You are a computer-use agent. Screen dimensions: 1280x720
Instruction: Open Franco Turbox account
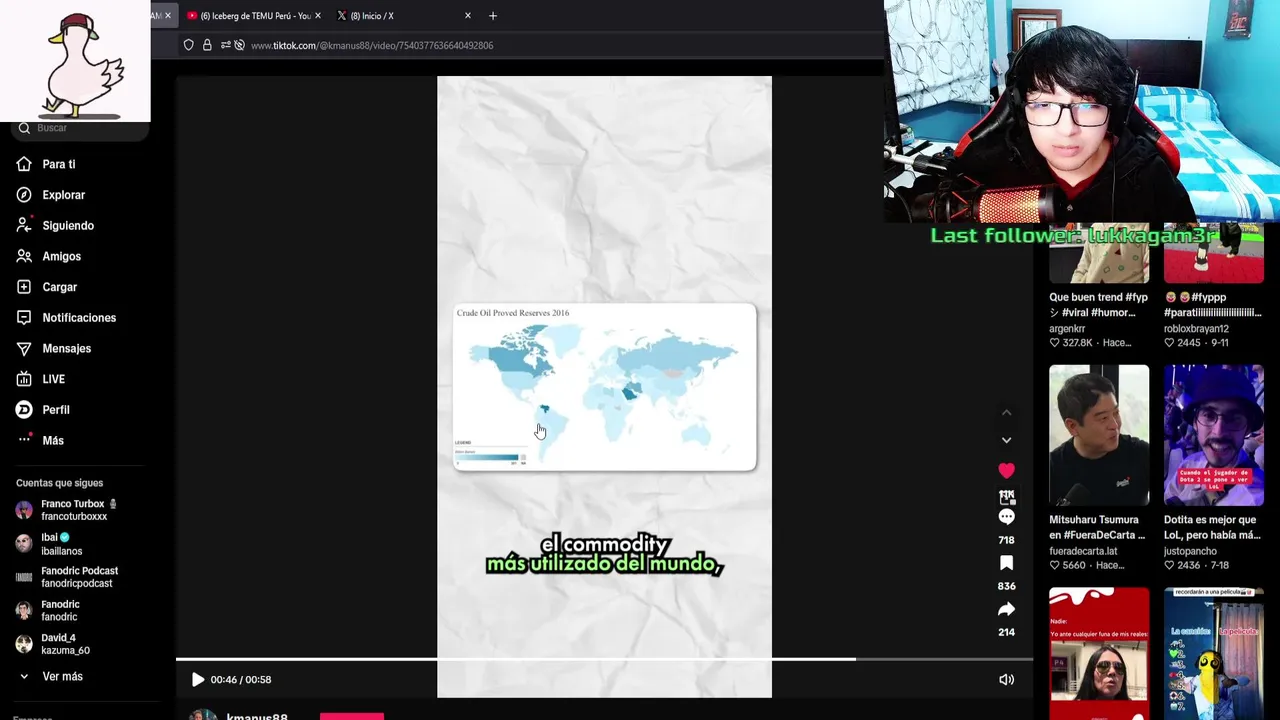click(67, 510)
